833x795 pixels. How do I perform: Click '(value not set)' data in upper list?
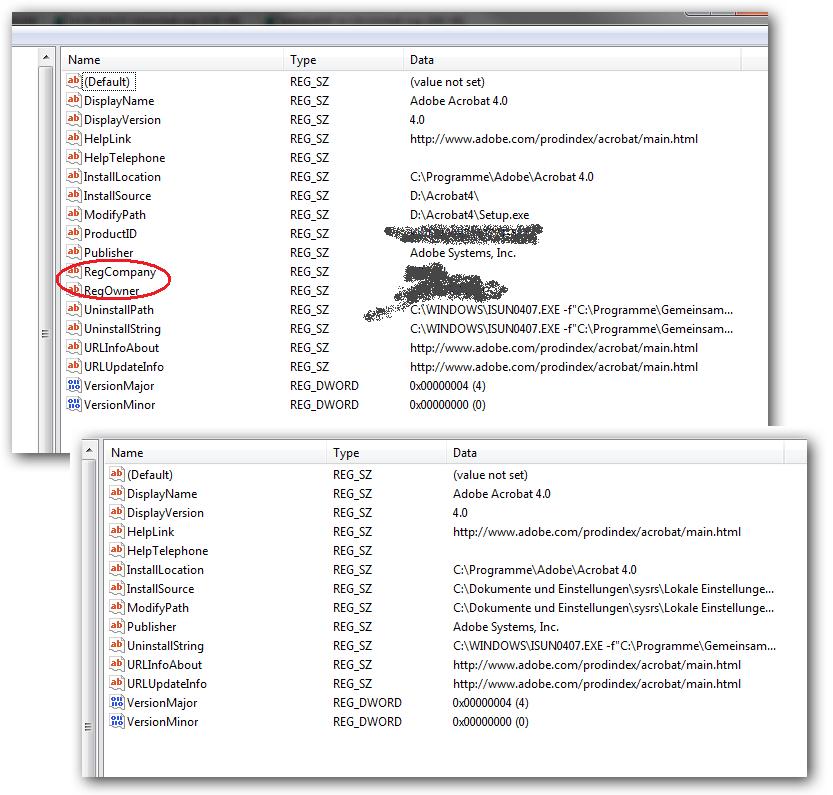(x=447, y=82)
